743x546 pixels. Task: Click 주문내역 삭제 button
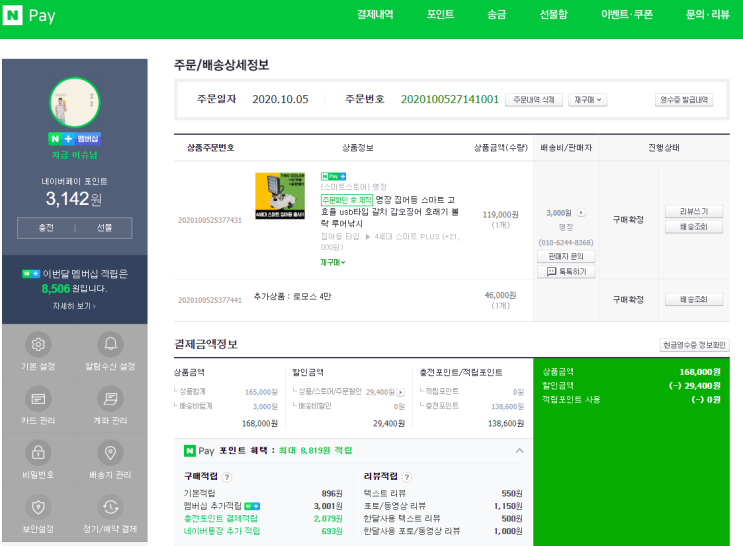click(534, 100)
